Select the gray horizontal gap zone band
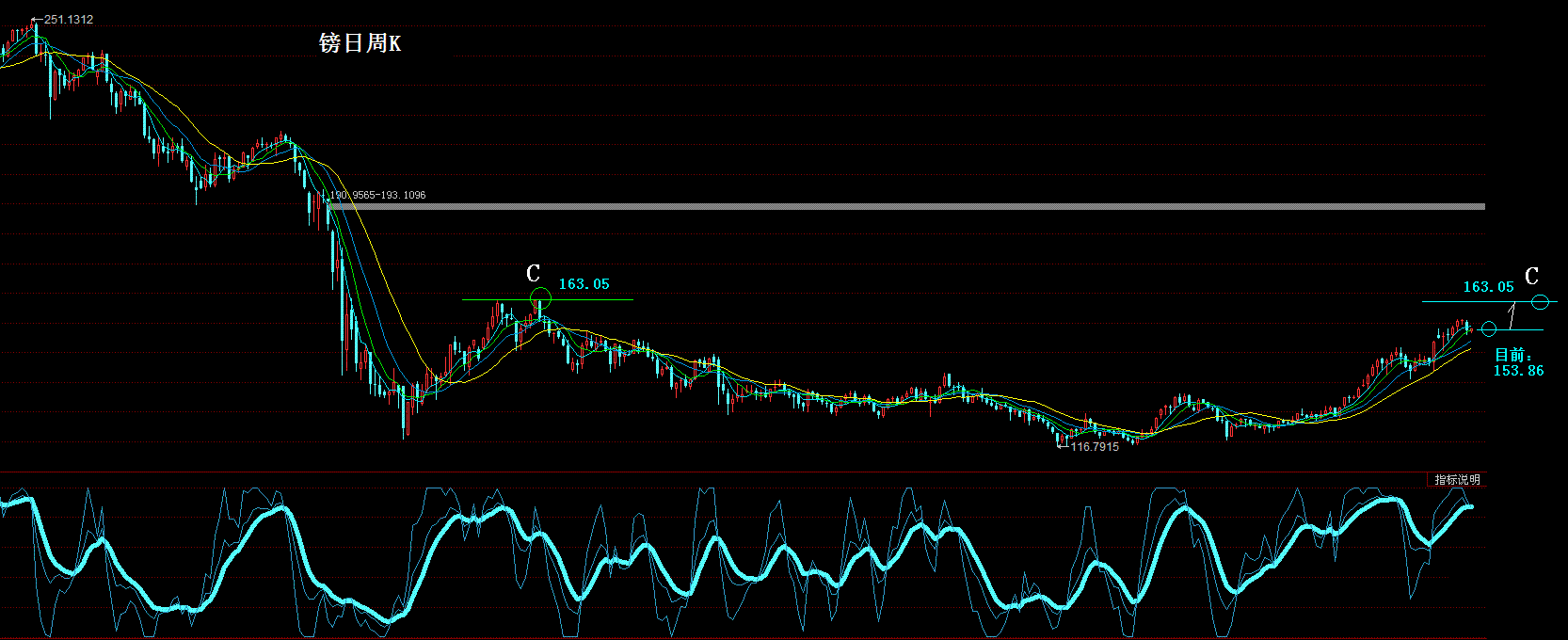The image size is (1568, 640). (906, 206)
